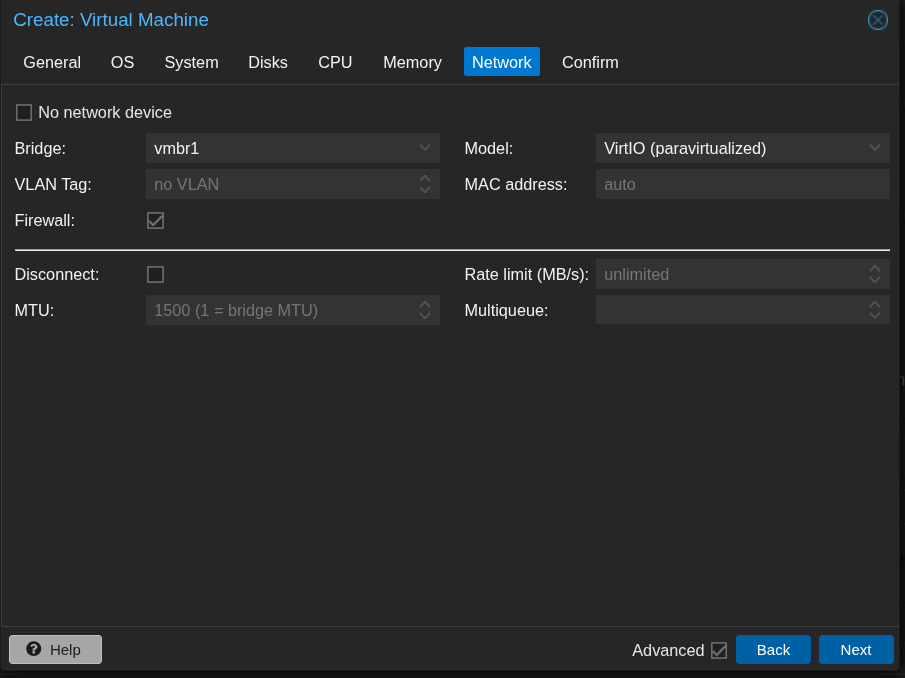Image resolution: width=905 pixels, height=678 pixels.
Task: Check the No network device checkbox
Action: point(24,113)
